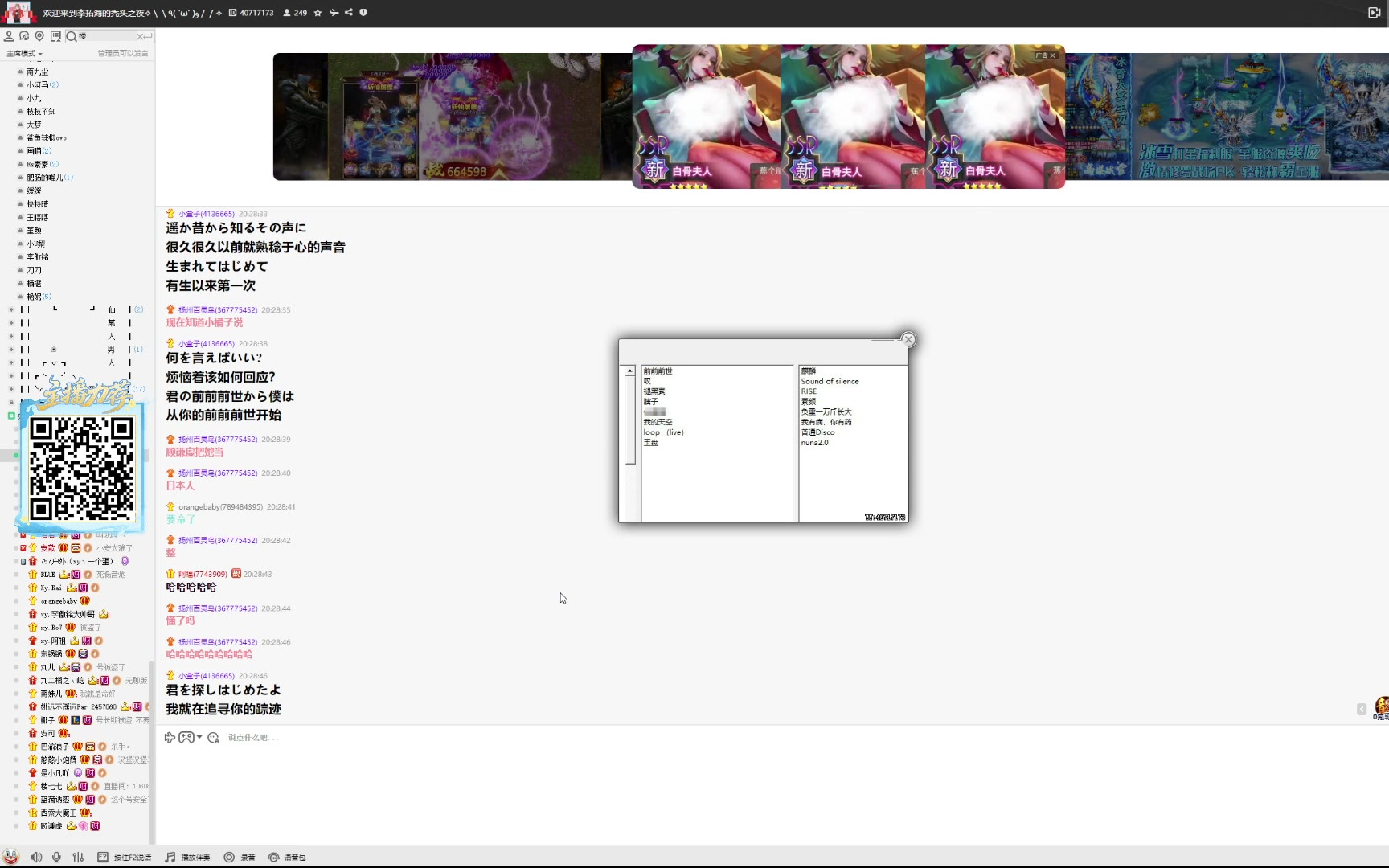Click user 顾谦虚 in the member list

tap(51, 826)
